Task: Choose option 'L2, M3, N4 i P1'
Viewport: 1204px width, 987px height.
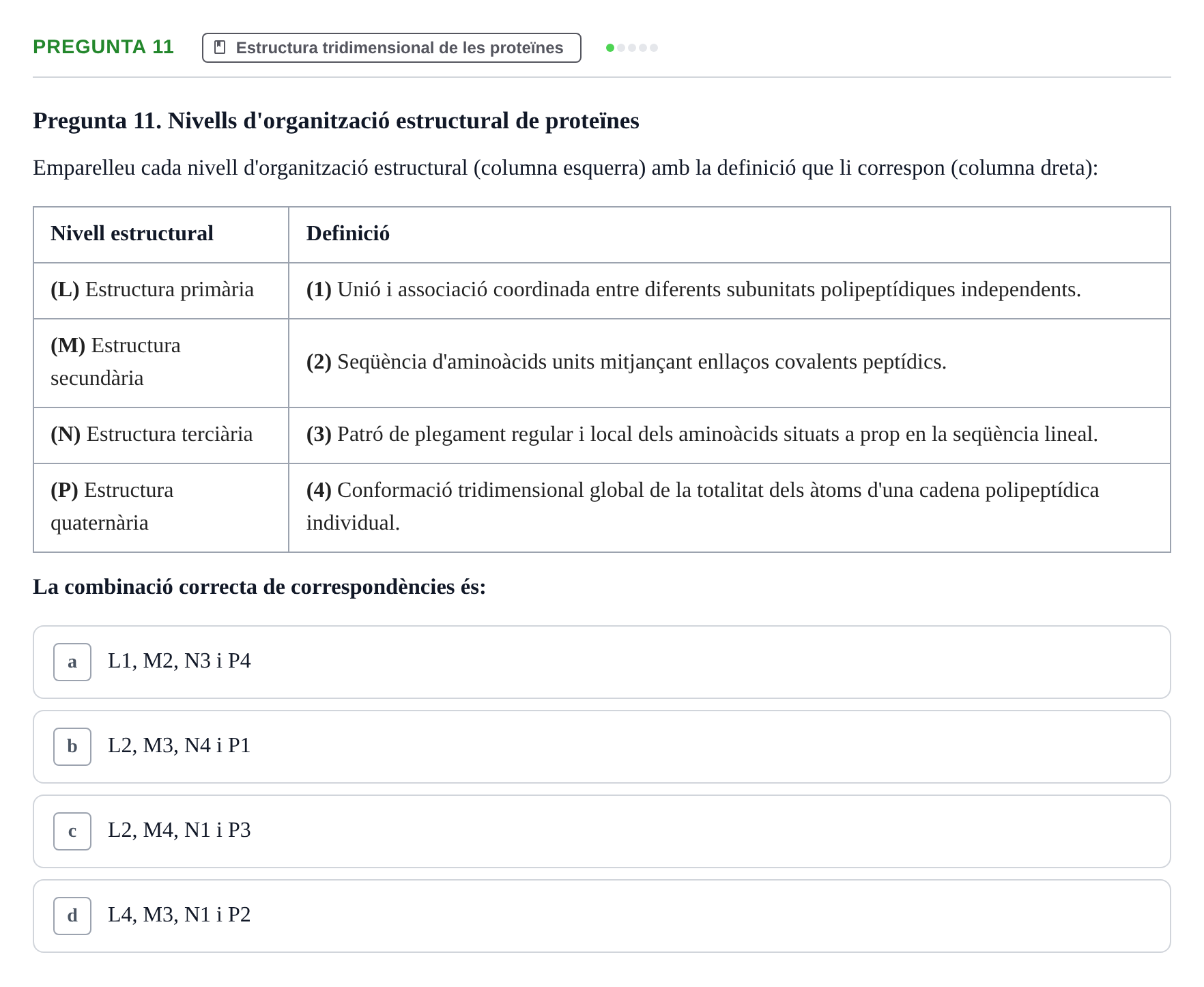Action: pyautogui.click(x=602, y=747)
